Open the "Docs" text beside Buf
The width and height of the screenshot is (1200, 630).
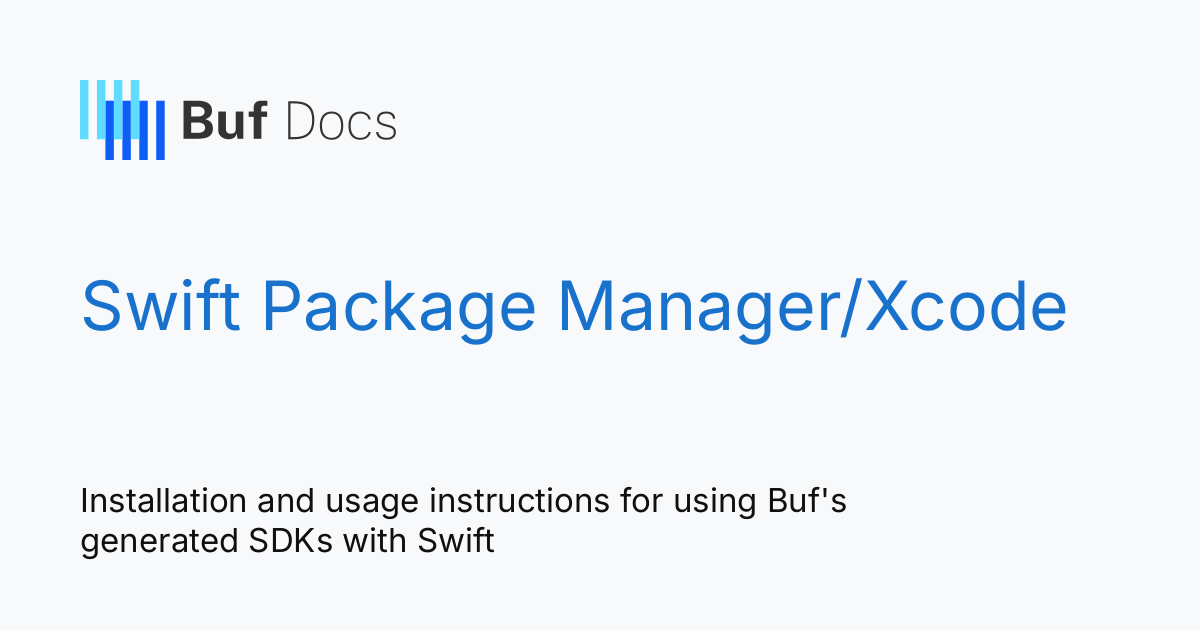click(x=341, y=122)
